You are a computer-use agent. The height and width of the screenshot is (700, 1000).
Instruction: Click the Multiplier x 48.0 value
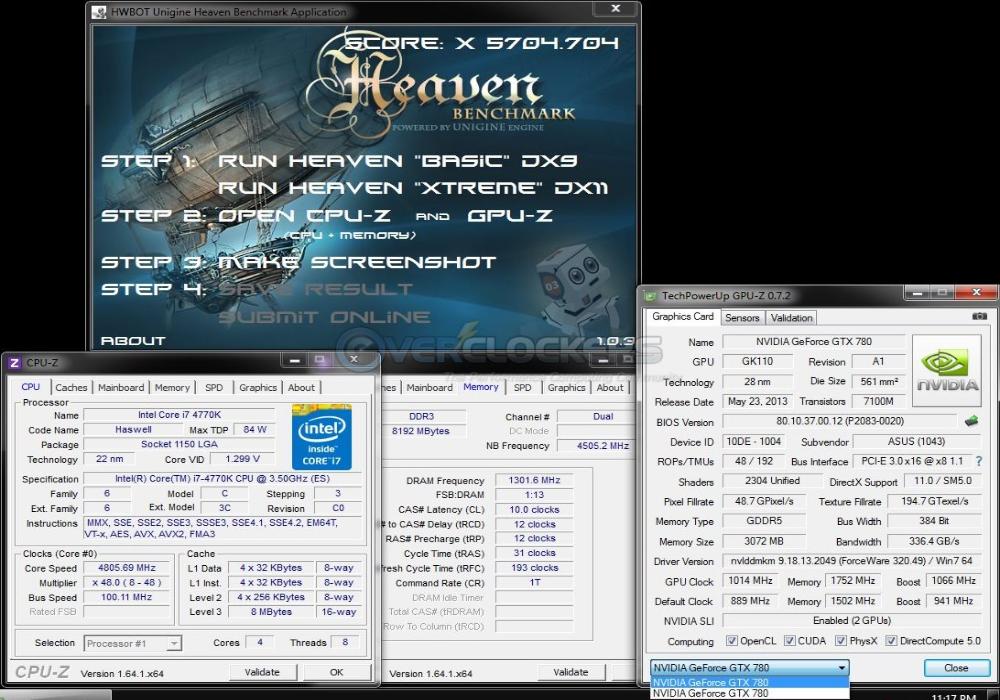(126, 582)
